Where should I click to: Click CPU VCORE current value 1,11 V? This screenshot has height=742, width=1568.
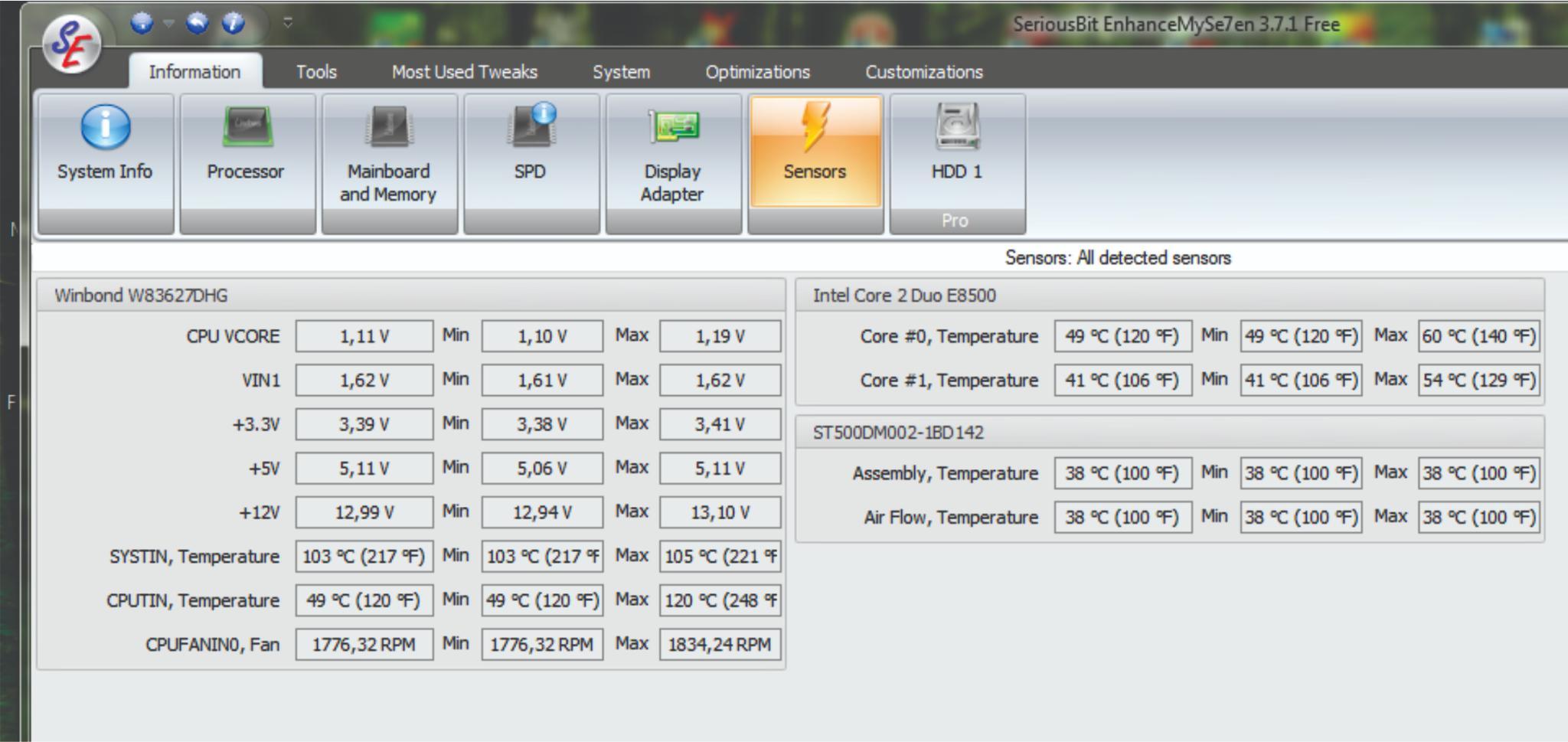click(364, 336)
